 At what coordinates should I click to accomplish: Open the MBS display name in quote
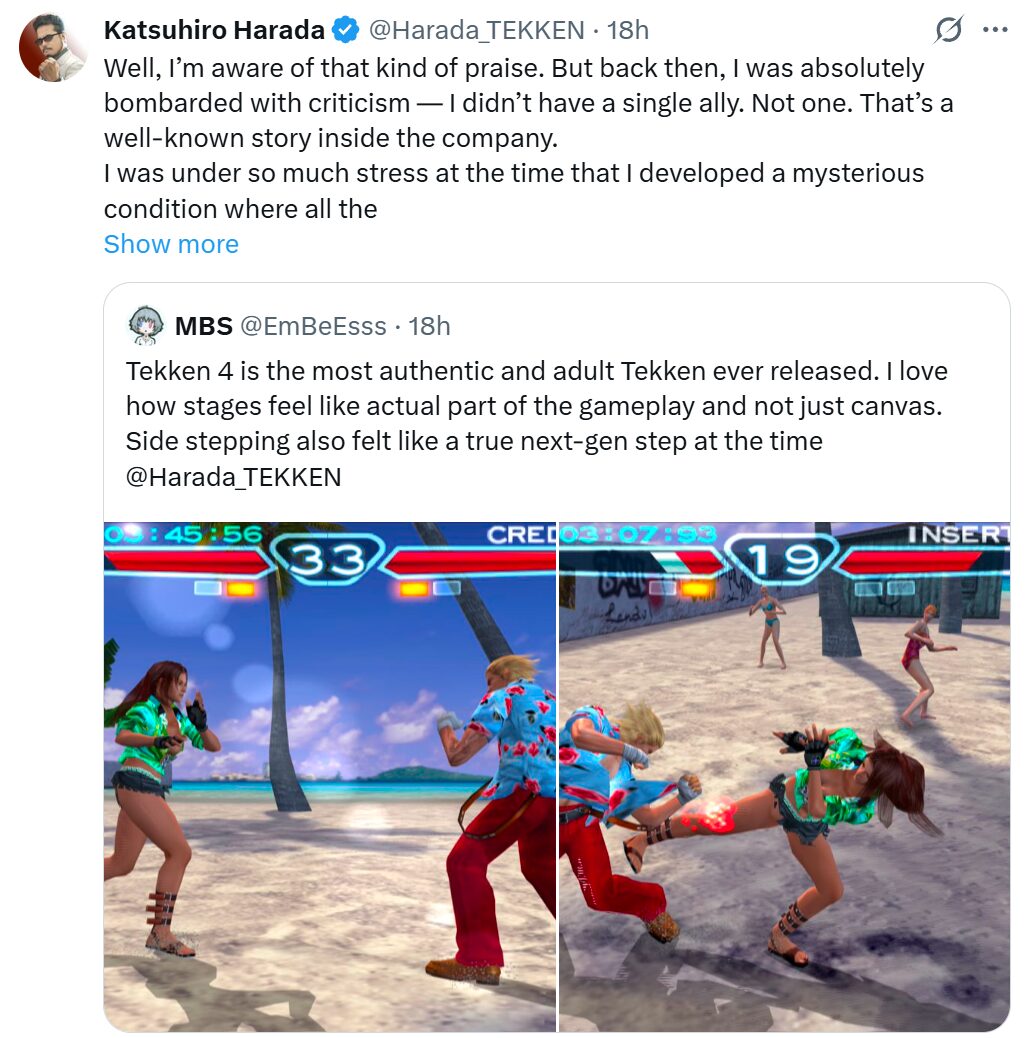204,326
